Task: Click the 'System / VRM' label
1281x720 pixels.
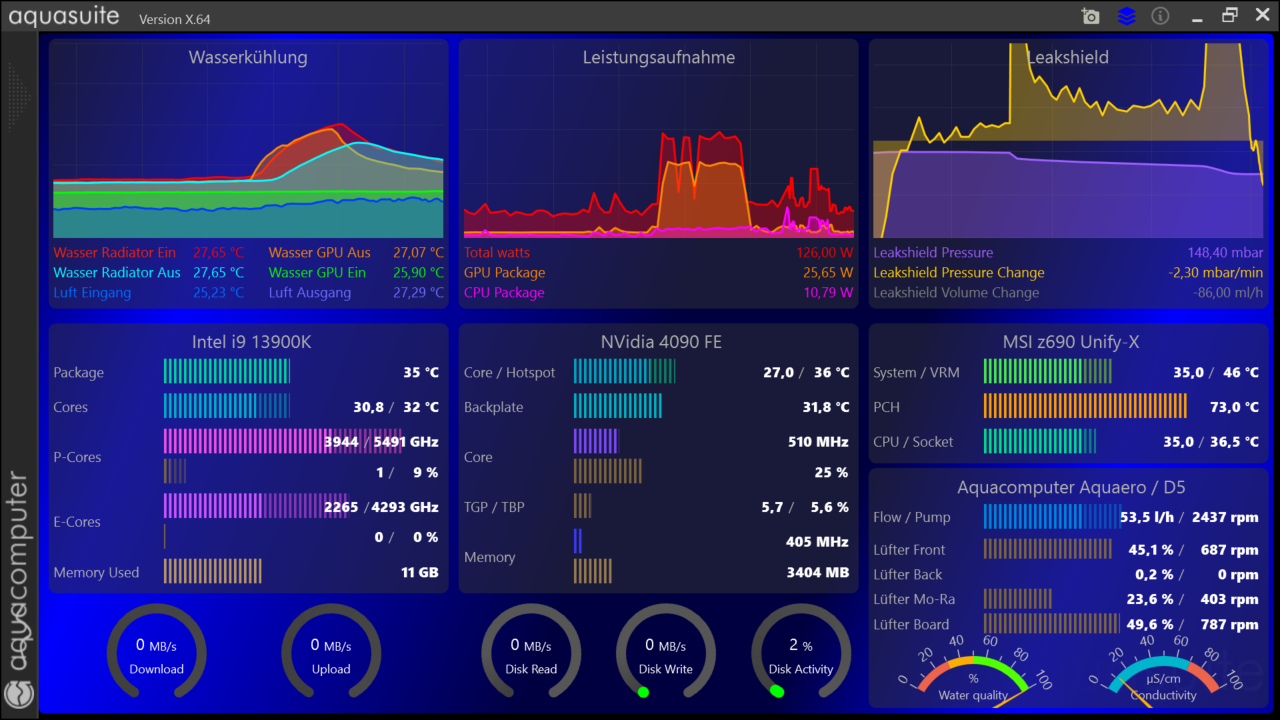Action: pos(916,372)
